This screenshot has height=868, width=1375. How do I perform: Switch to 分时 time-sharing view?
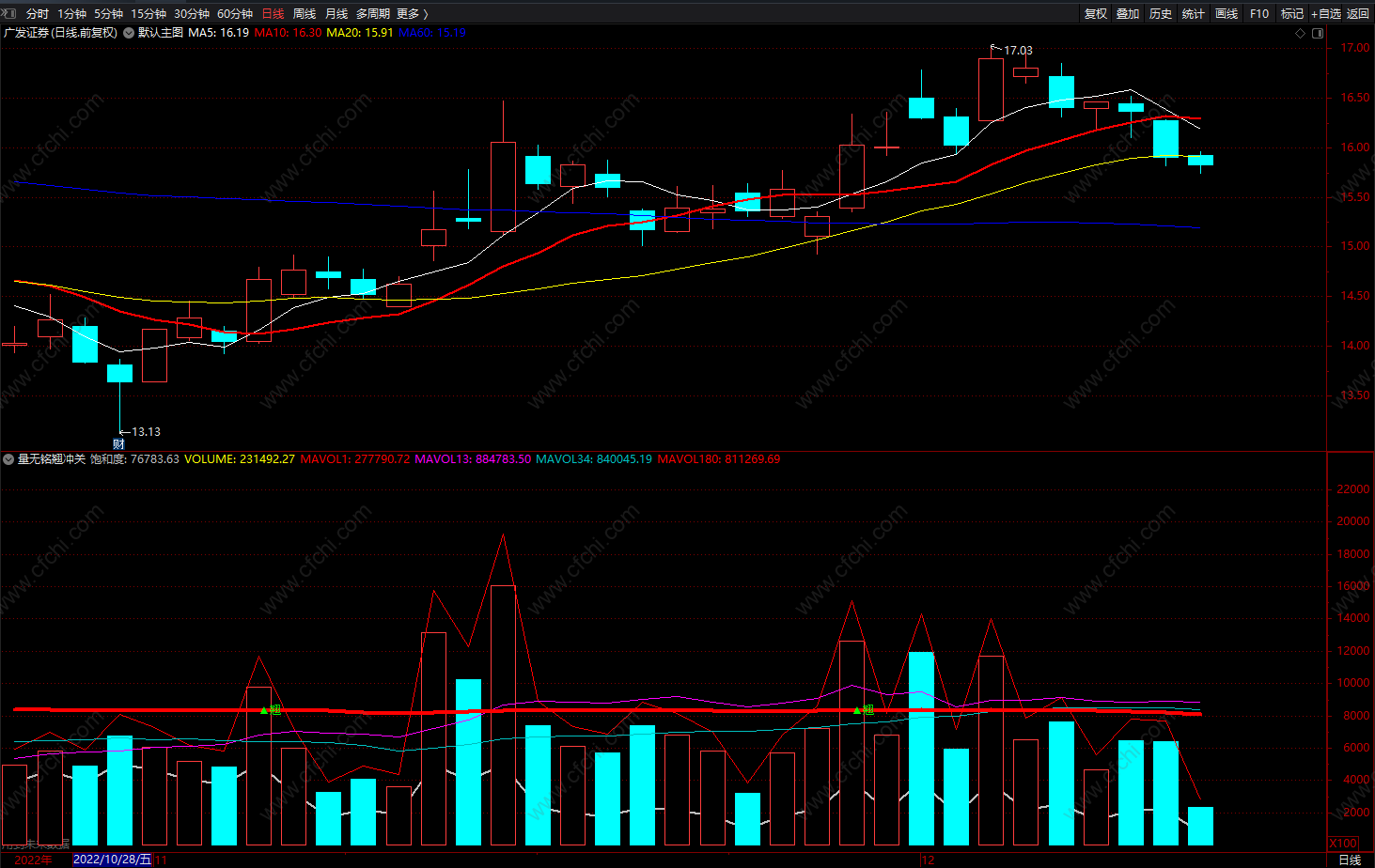pos(38,14)
